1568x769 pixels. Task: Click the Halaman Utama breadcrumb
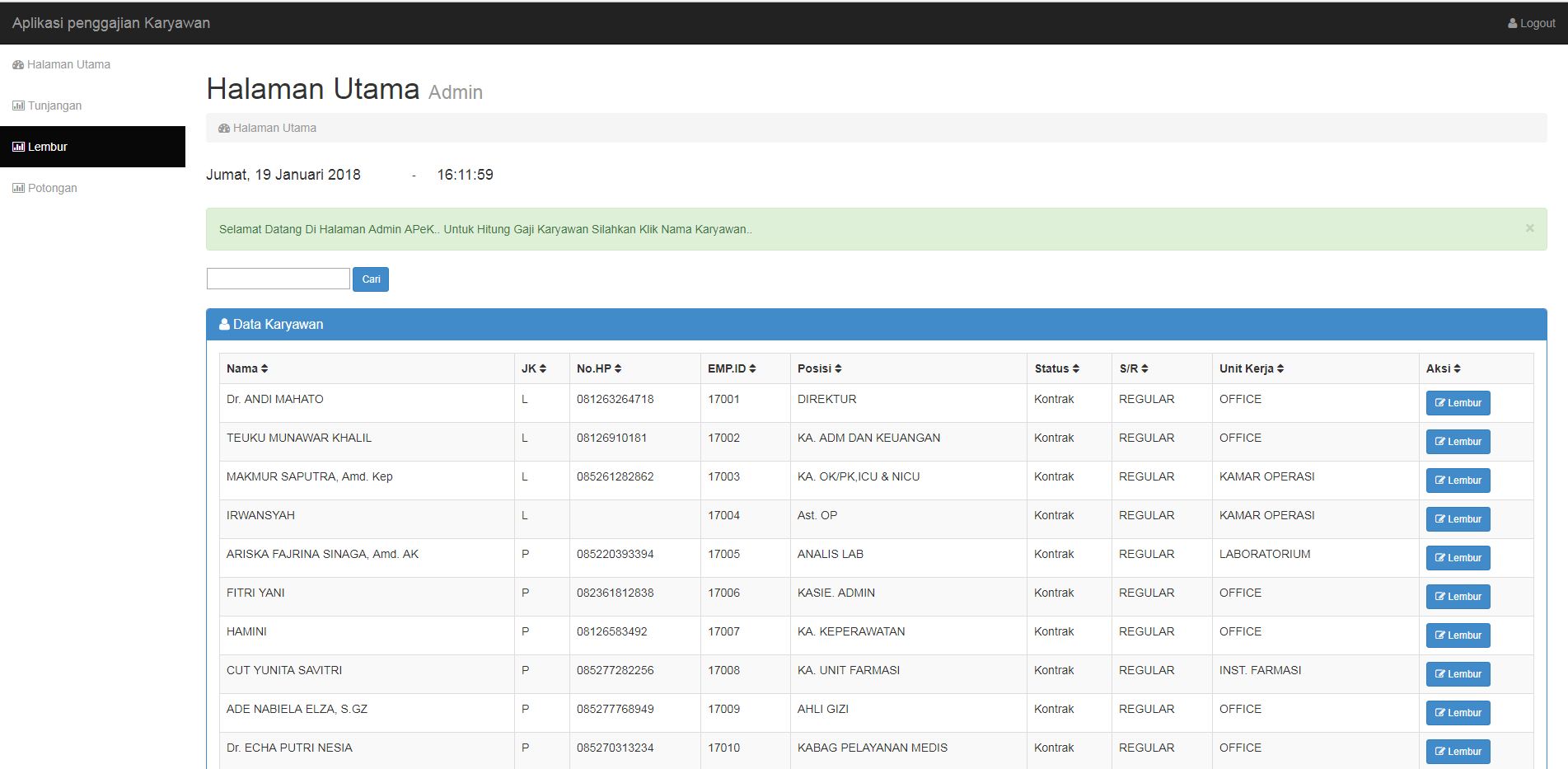point(274,128)
